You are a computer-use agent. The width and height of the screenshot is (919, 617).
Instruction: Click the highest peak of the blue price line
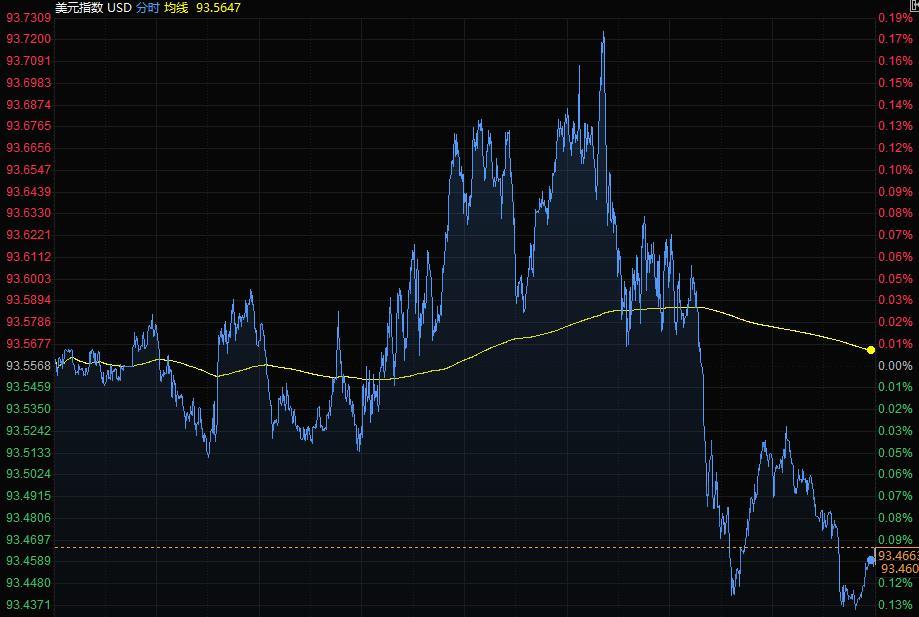(603, 33)
